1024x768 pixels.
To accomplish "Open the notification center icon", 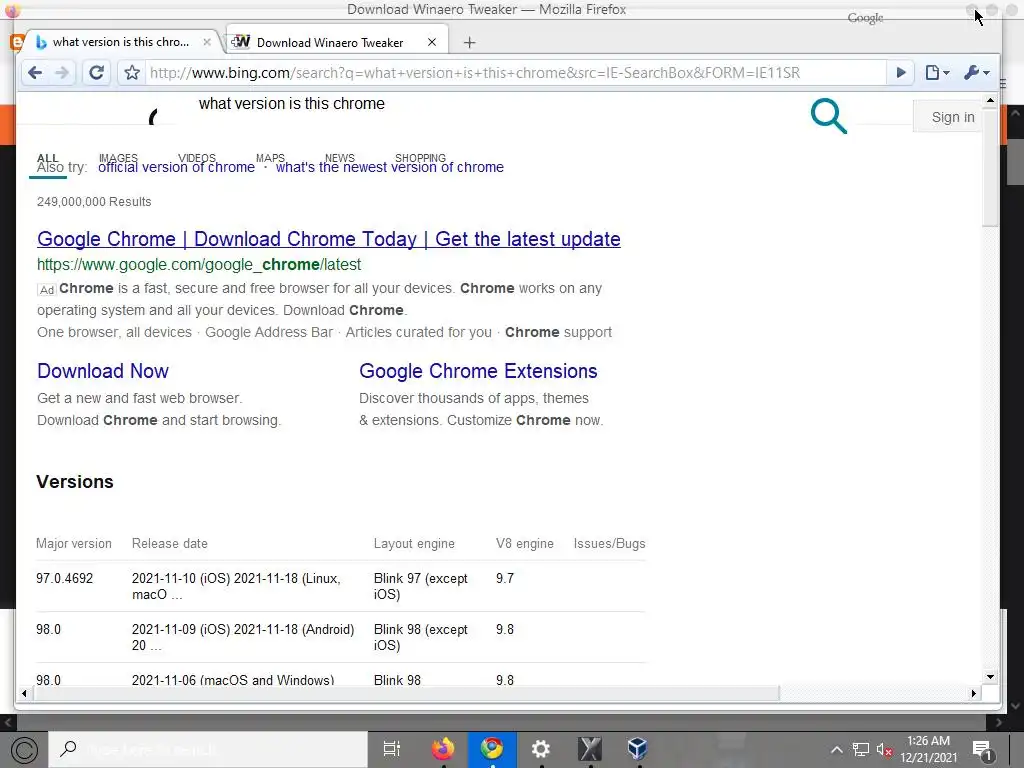I will click(982, 750).
